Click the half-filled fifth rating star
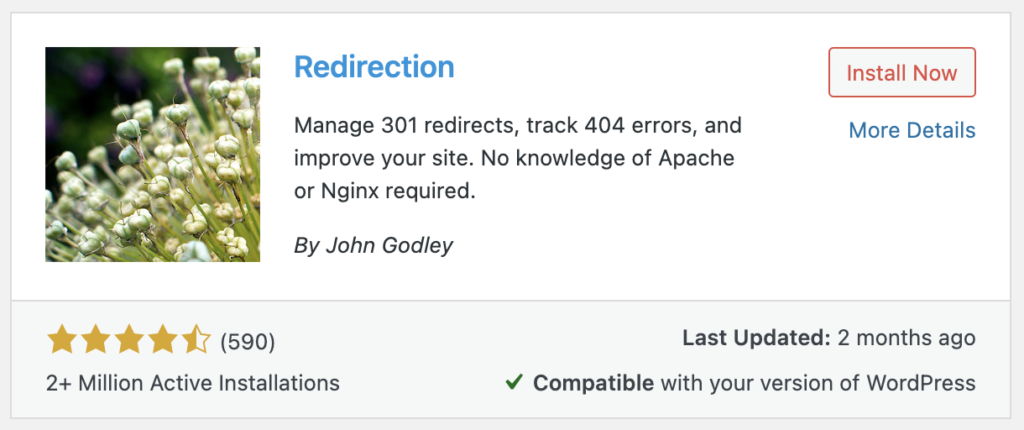The width and height of the screenshot is (1024, 430). click(x=195, y=340)
